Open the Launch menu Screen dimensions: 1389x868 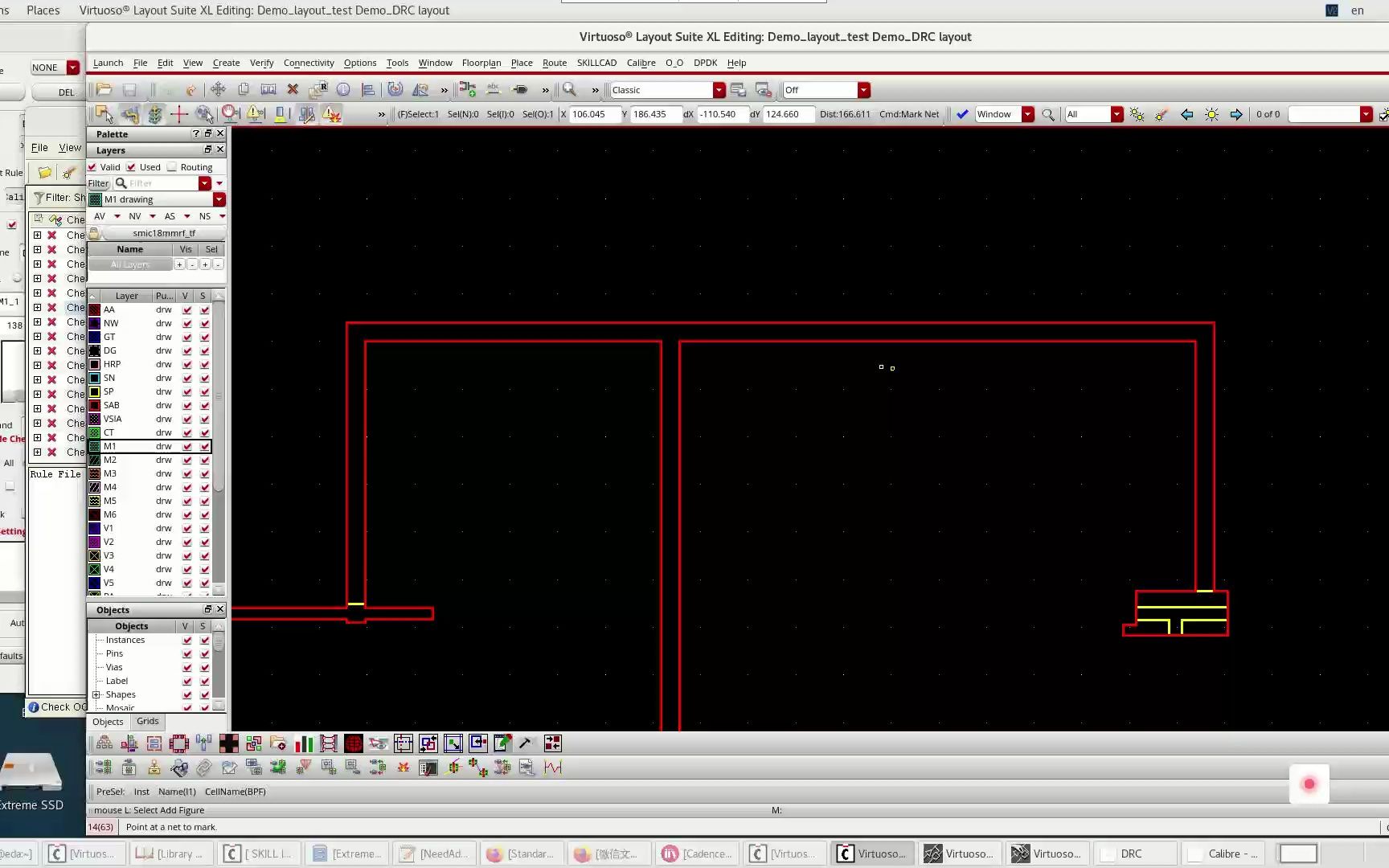108,63
